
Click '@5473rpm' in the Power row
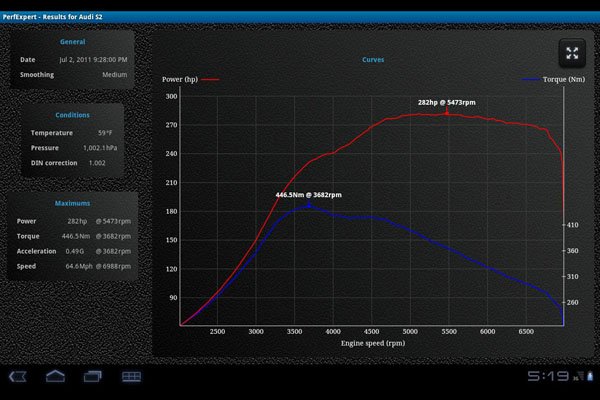[113, 221]
